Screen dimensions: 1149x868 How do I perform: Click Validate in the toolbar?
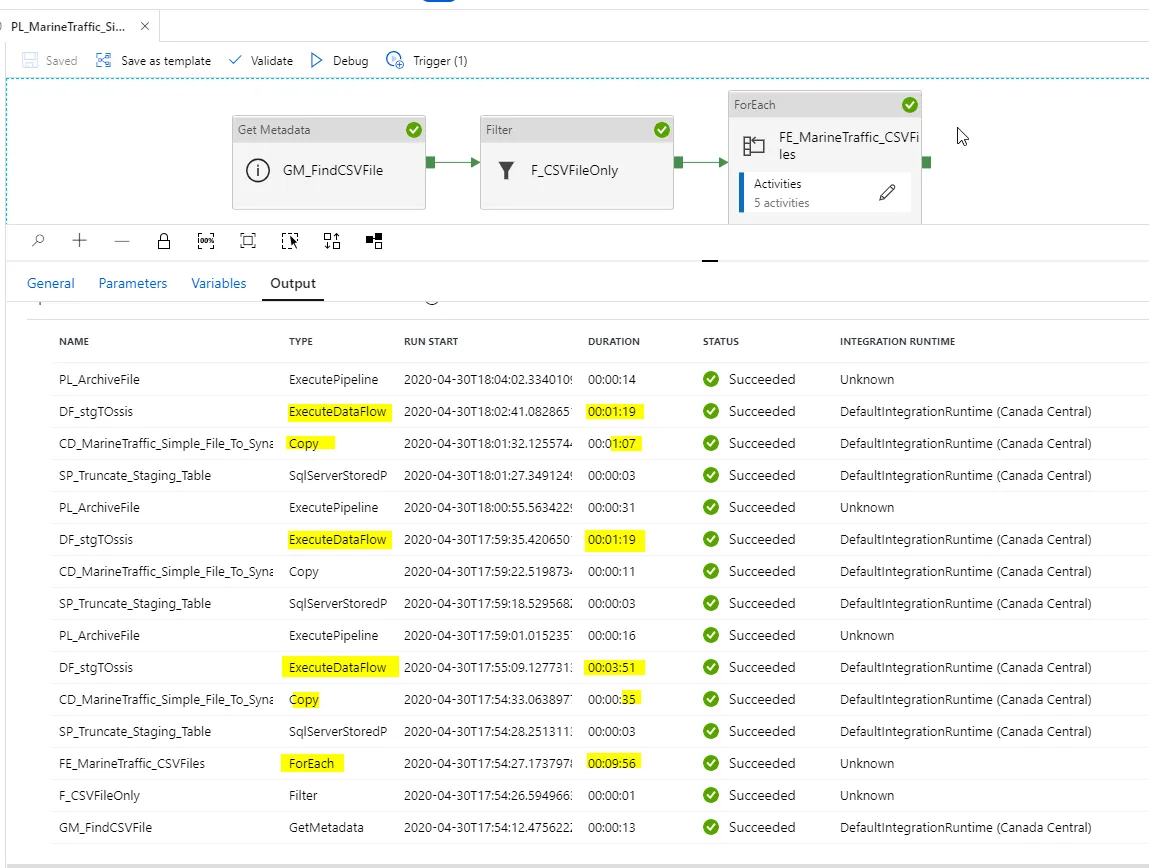pos(261,61)
